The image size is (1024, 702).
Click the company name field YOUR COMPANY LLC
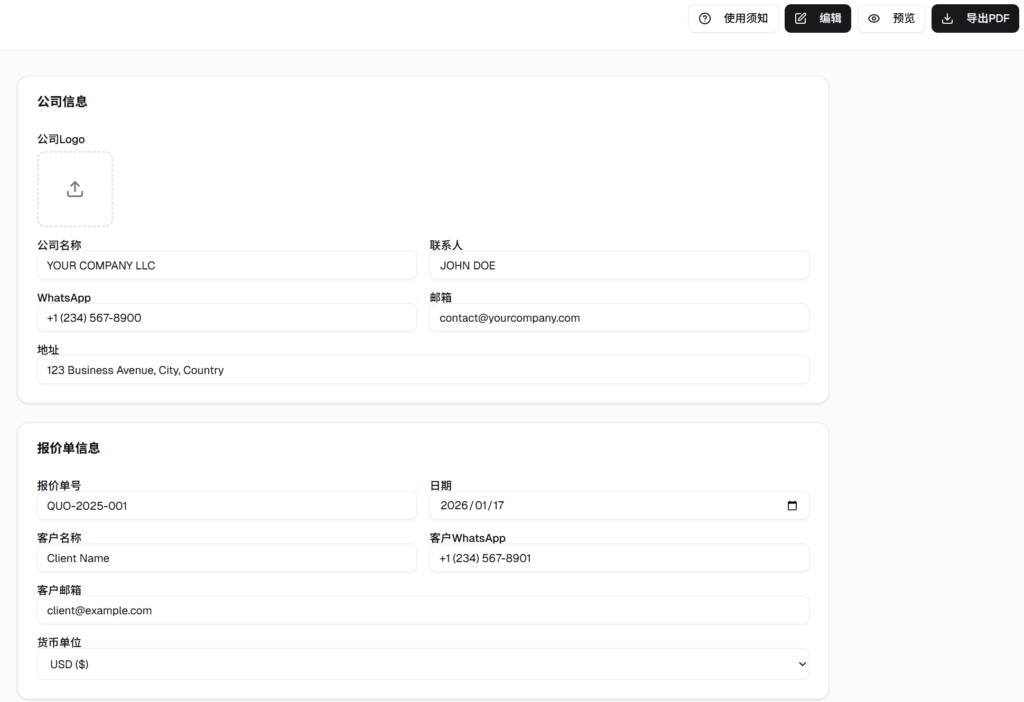click(x=226, y=266)
